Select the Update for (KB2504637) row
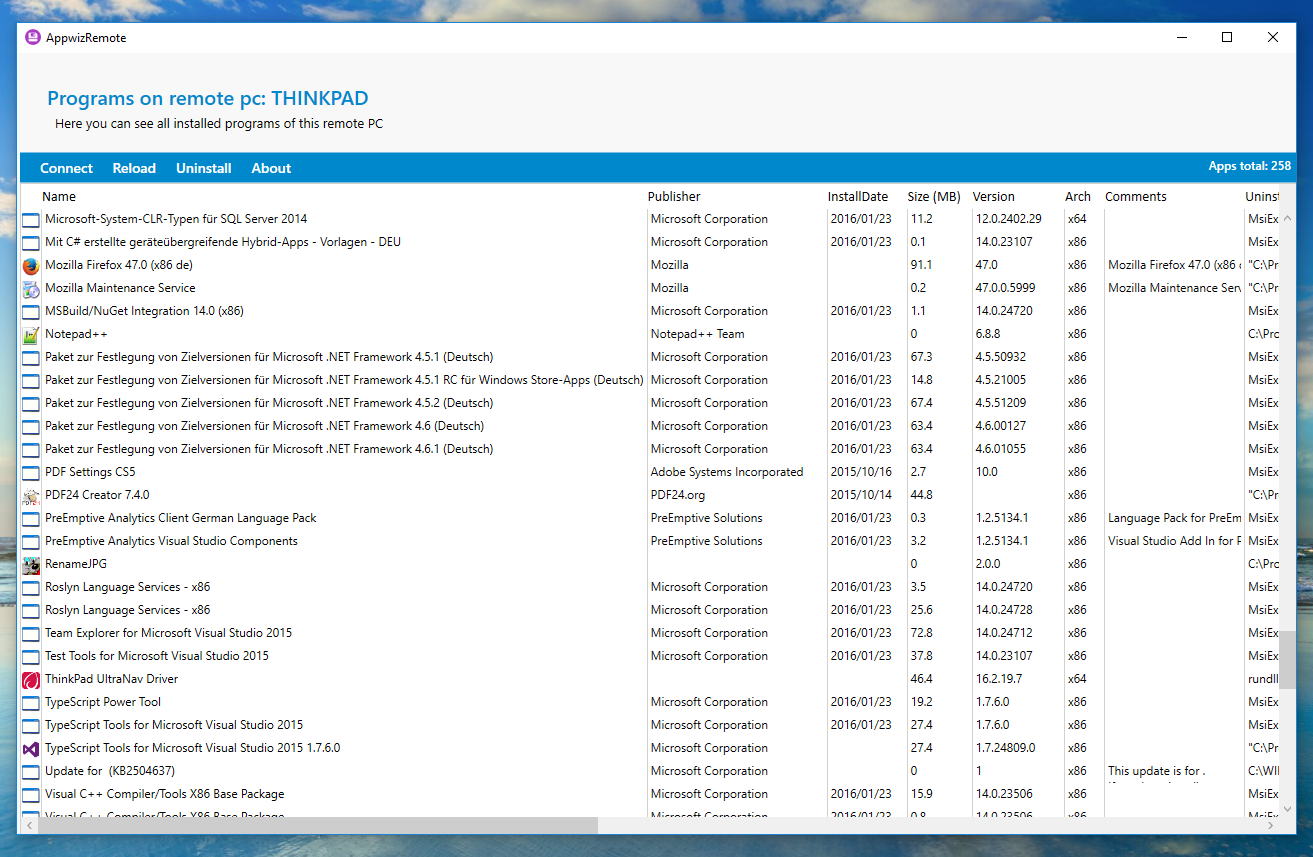The image size is (1313, 857). point(110,771)
